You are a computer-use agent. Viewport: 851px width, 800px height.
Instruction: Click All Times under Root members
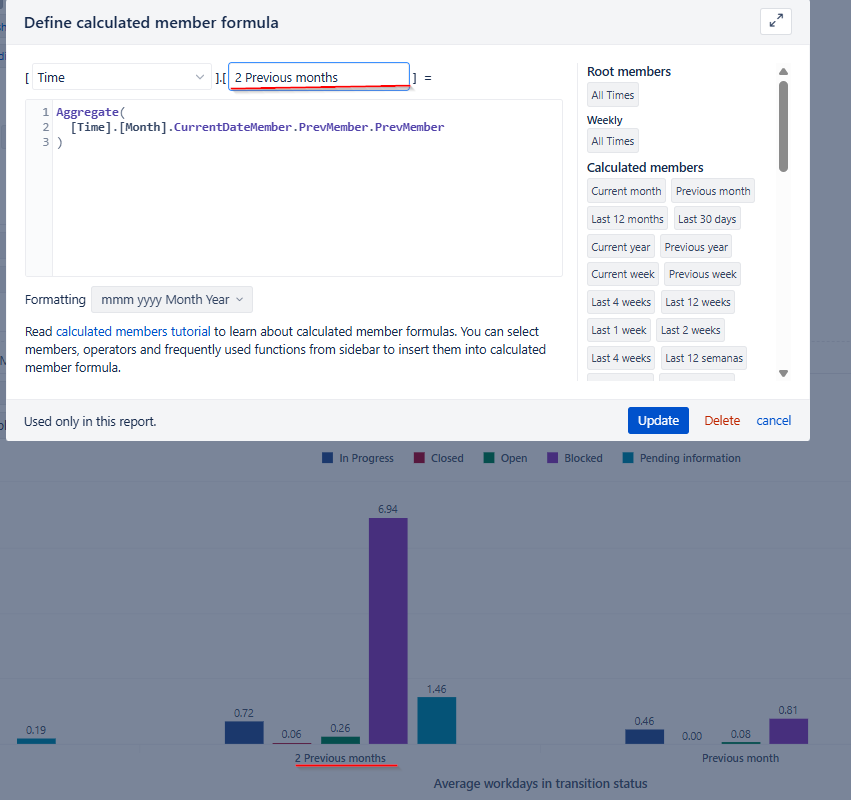click(x=612, y=95)
